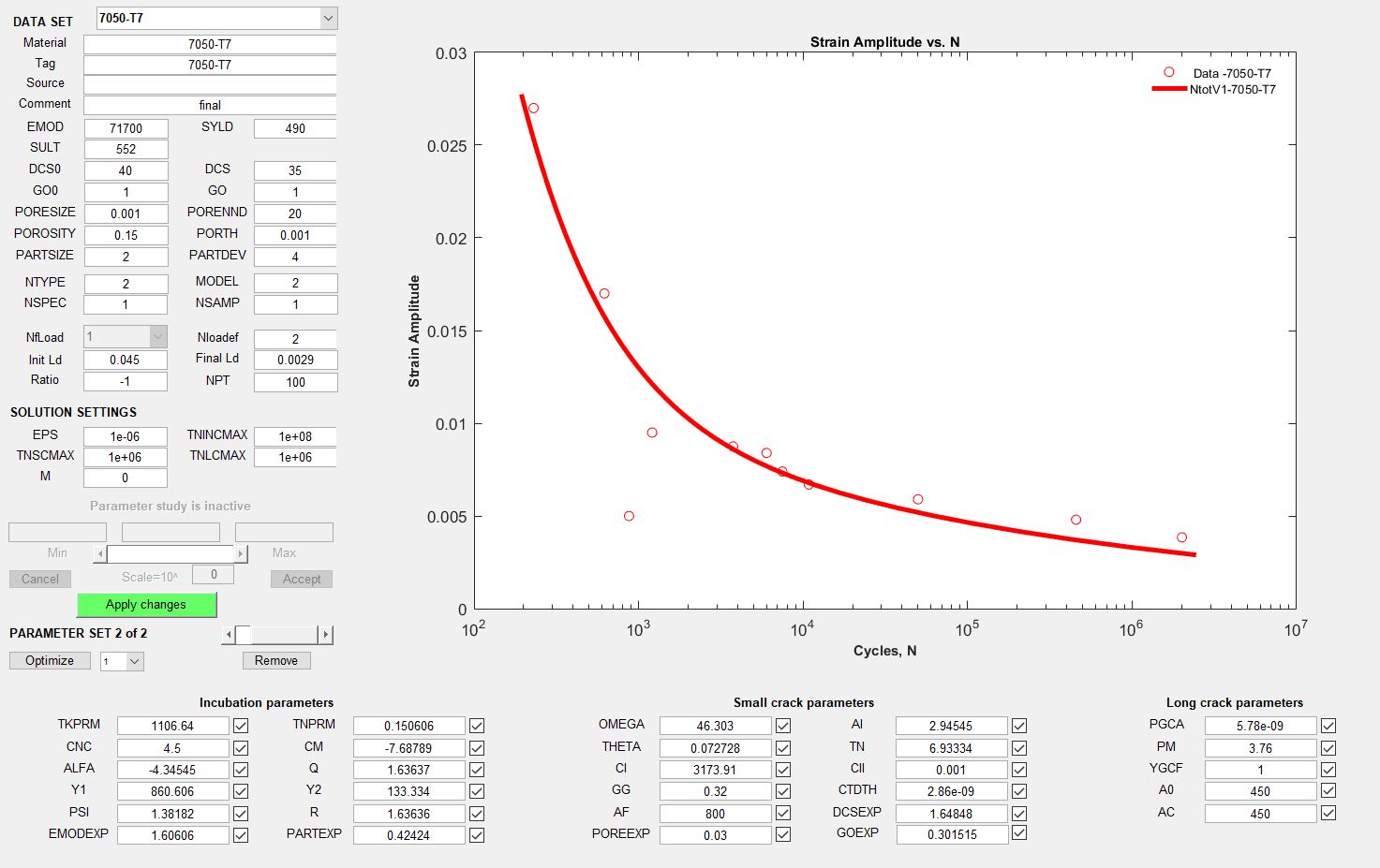Click the right arrow of parameter set slider
The image size is (1380, 868).
pos(326,634)
